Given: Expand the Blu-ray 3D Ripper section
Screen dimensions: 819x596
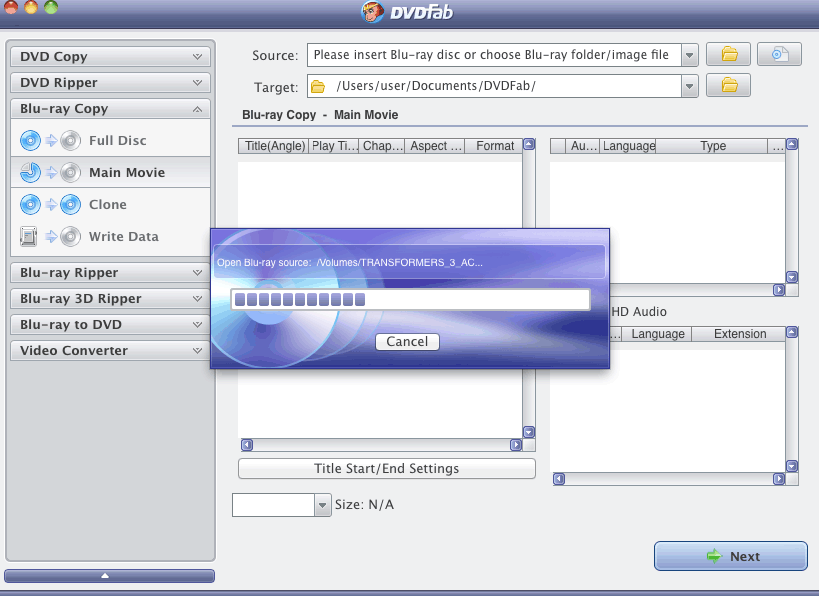Looking at the screenshot, I should (110, 299).
